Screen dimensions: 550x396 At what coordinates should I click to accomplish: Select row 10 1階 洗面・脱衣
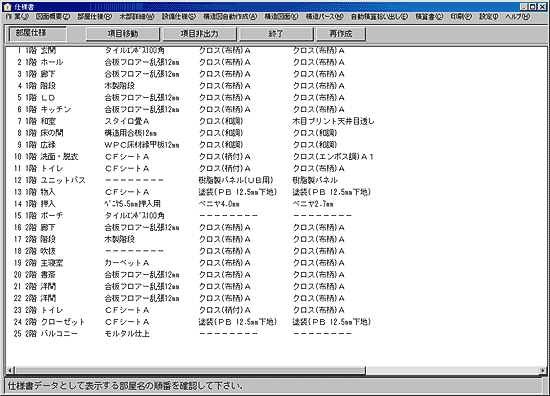pyautogui.click(x=193, y=157)
